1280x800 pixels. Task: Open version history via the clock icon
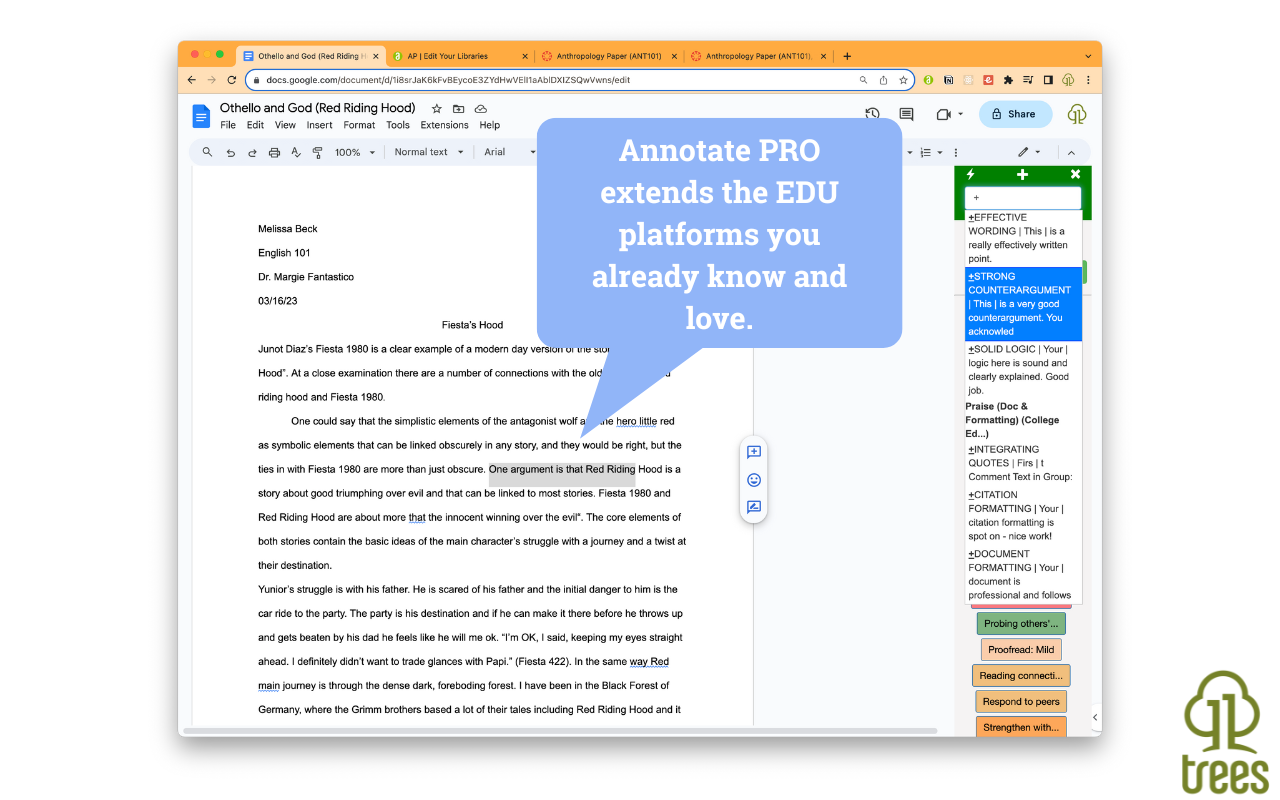(x=871, y=113)
